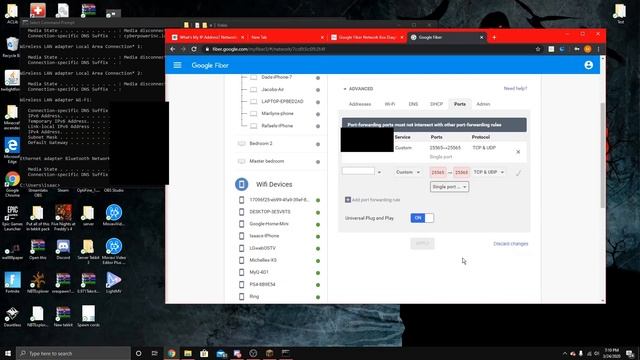Open Microsoft Edge desktop shortcut
640x360 pixels.
click(12, 151)
